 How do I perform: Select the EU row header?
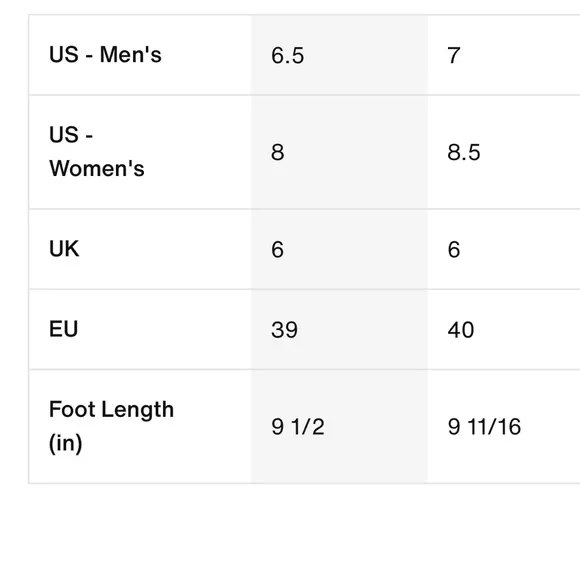[140, 329]
